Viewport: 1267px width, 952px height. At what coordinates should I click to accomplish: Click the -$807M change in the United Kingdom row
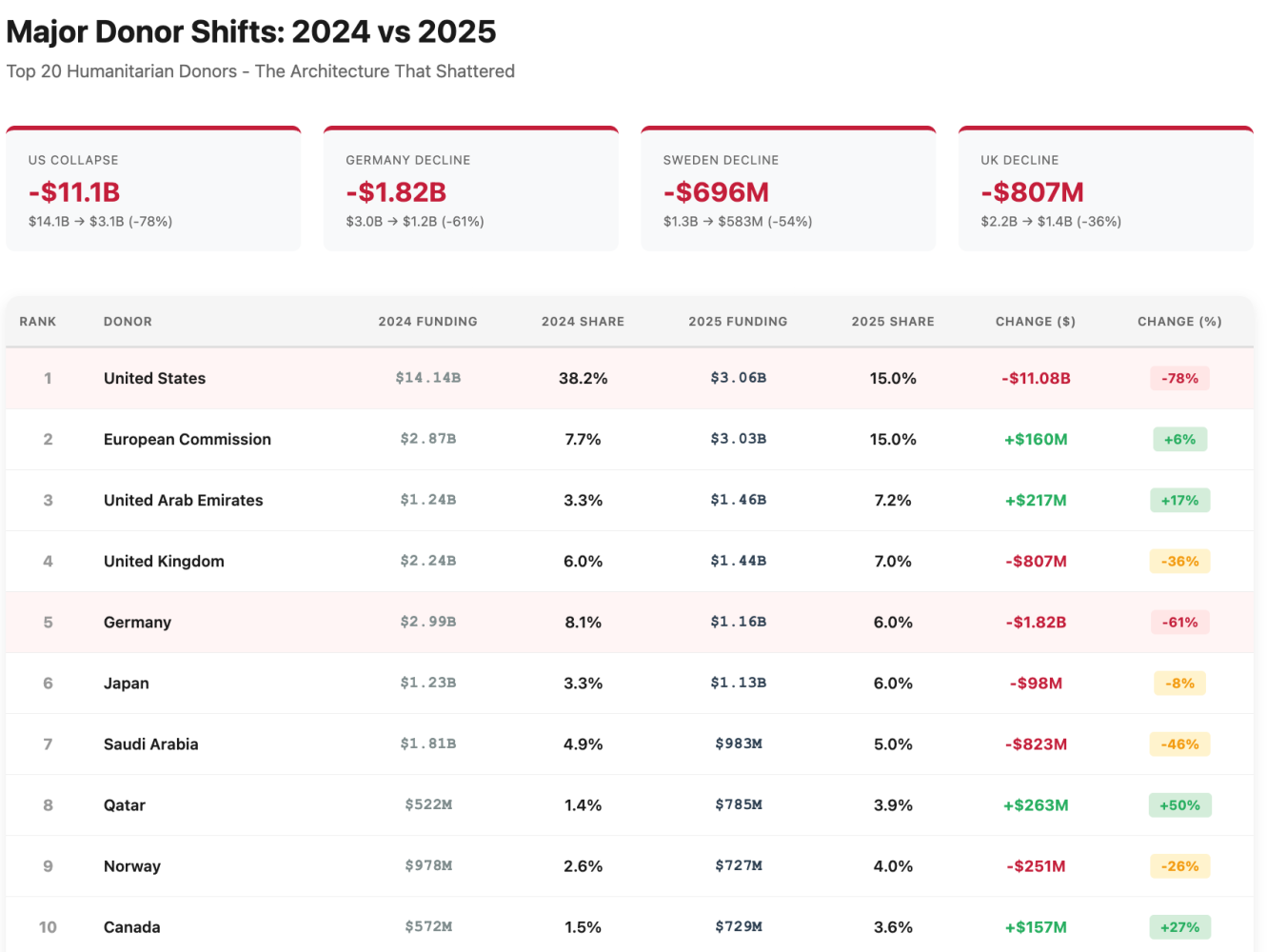coord(1036,561)
